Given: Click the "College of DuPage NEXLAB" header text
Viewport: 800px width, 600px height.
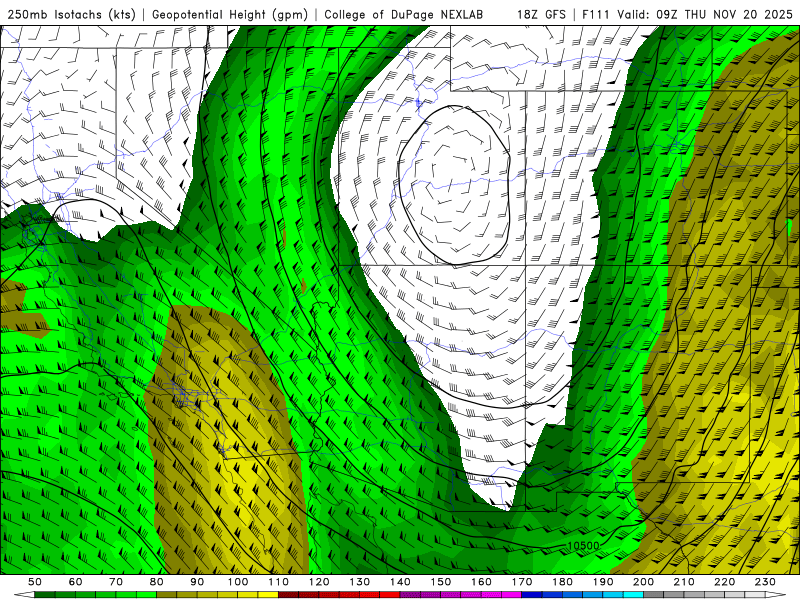Looking at the screenshot, I should 404,14.
